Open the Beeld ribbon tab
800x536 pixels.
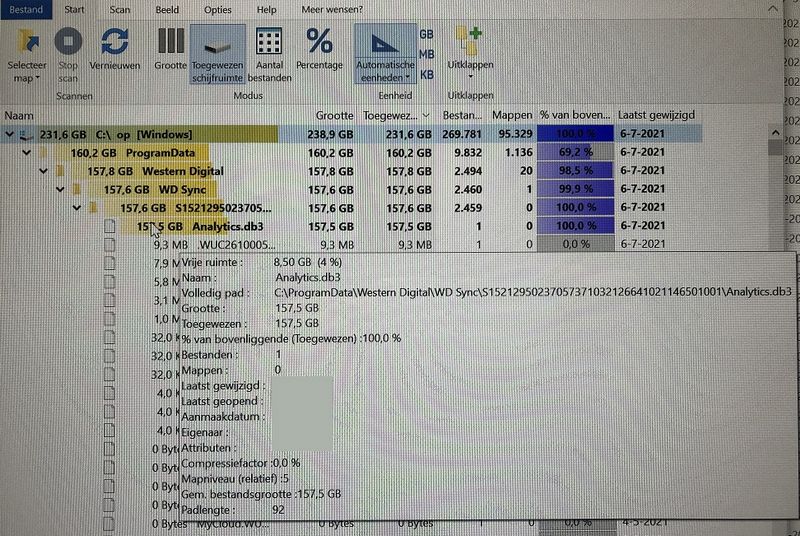click(167, 10)
